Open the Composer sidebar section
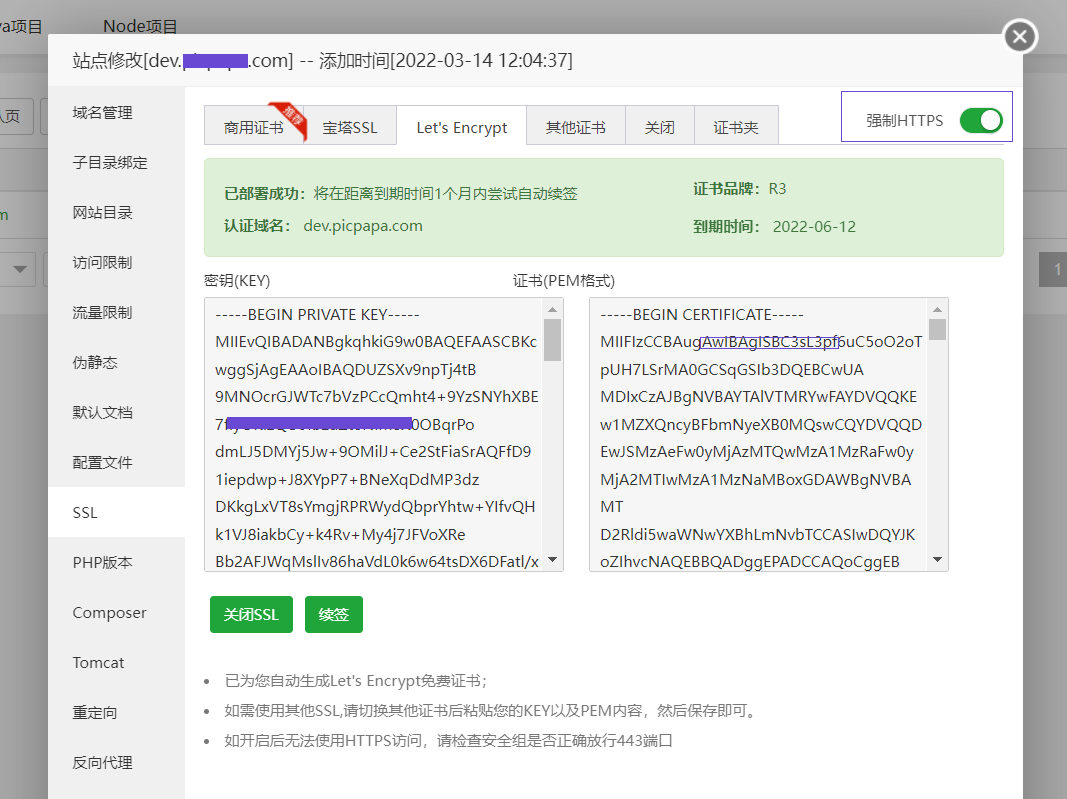This screenshot has width=1067, height=799. point(111,612)
